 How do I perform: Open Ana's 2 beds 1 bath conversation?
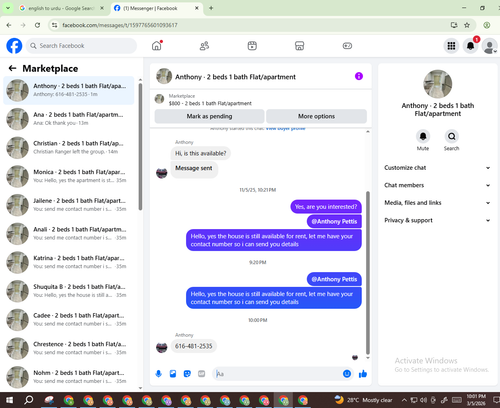[69, 119]
